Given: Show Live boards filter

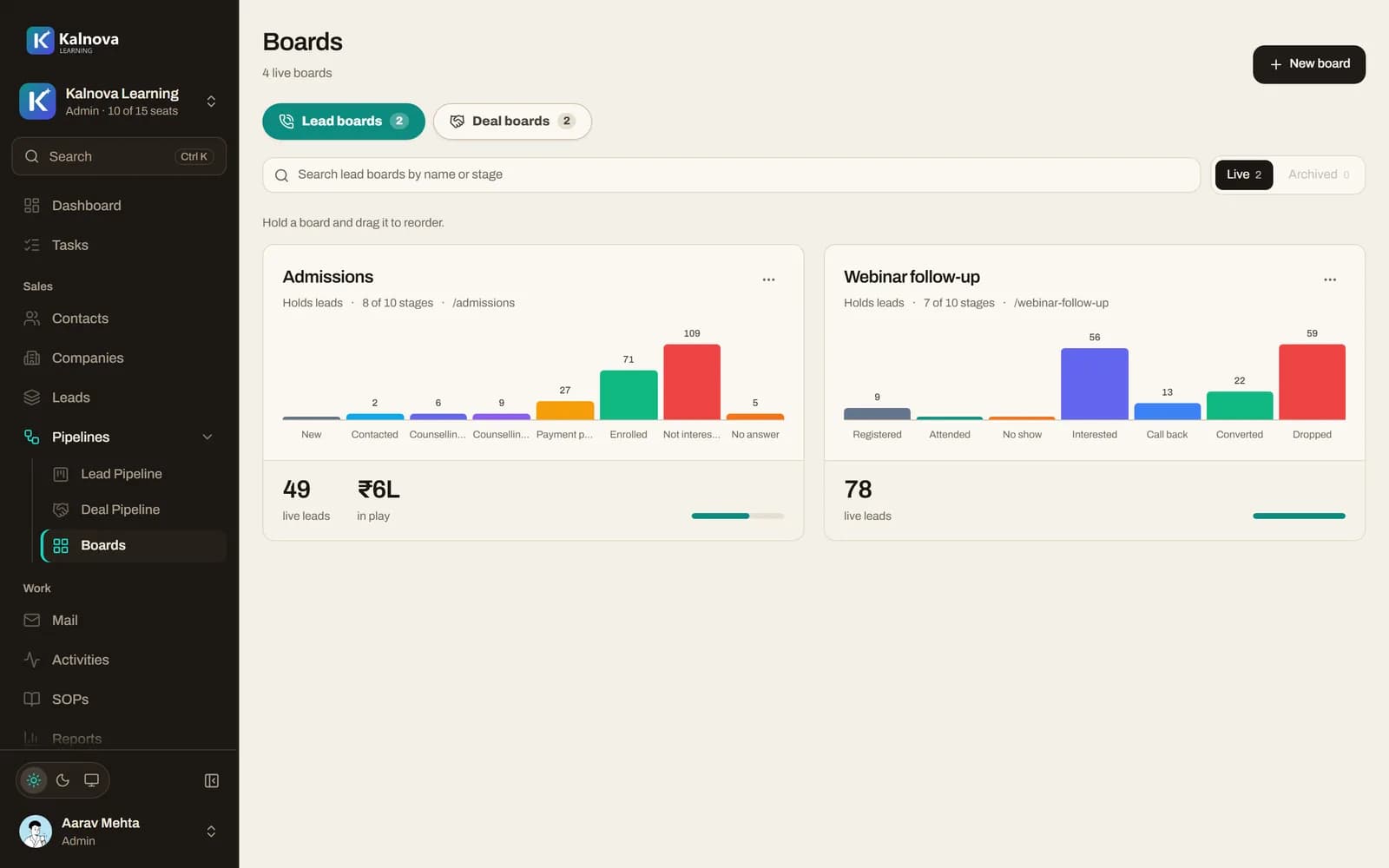Looking at the screenshot, I should 1244,174.
